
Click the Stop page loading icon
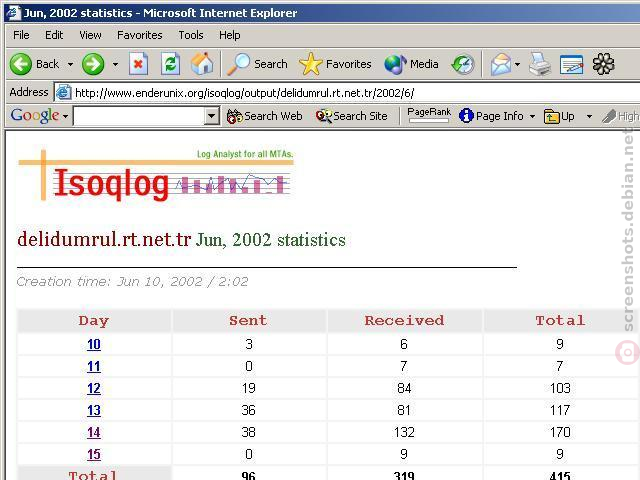[x=138, y=64]
